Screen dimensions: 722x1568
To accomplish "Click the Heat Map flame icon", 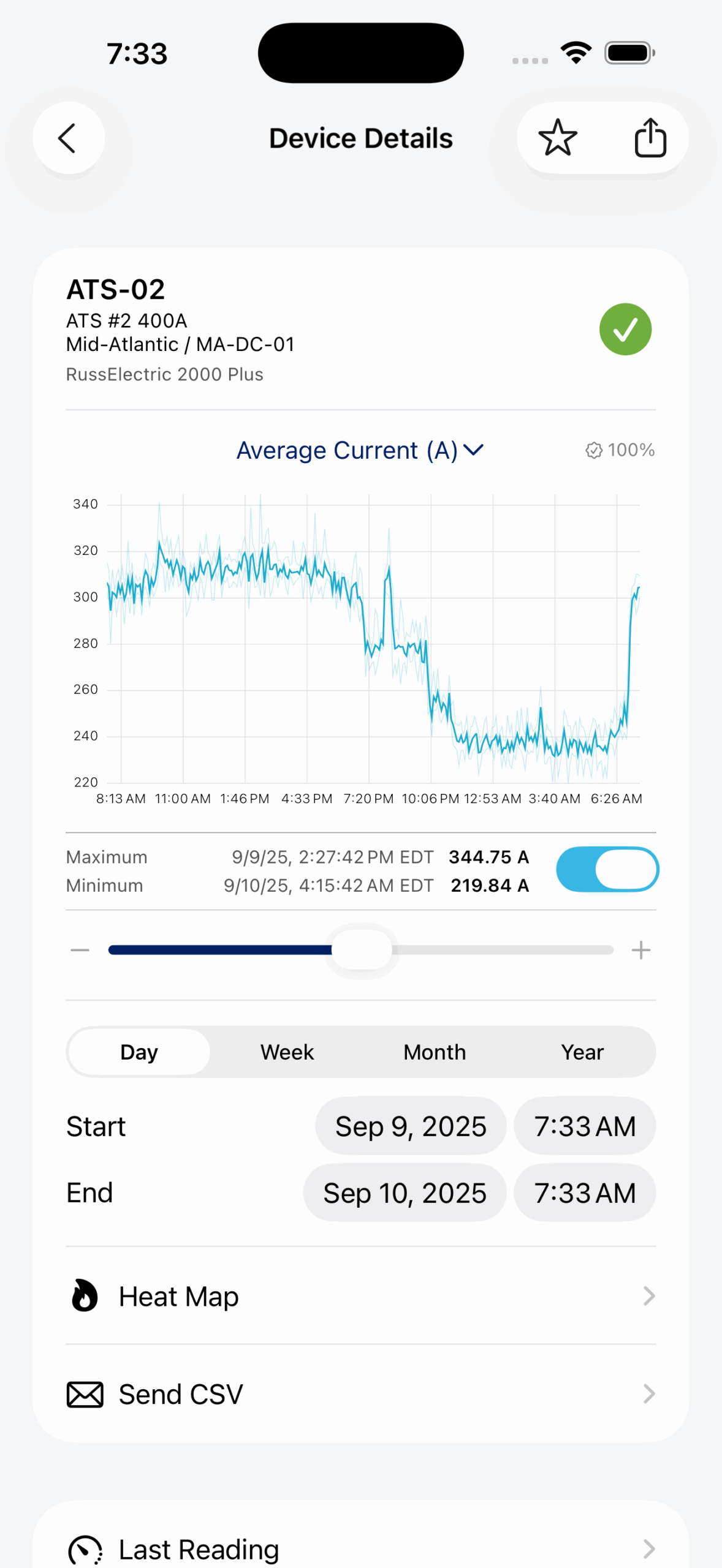I will coord(85,1296).
